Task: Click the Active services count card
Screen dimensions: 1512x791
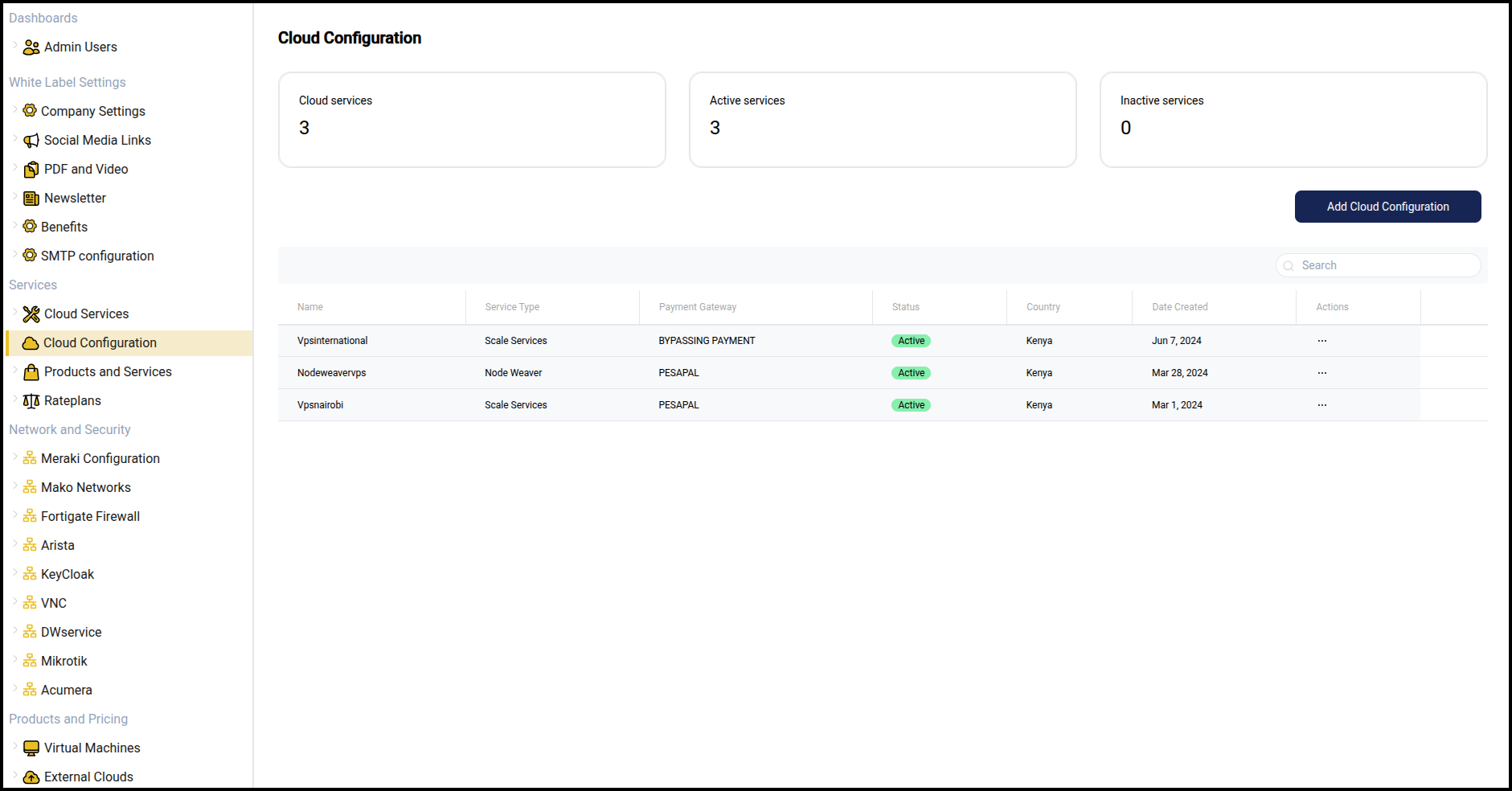Action: click(883, 120)
